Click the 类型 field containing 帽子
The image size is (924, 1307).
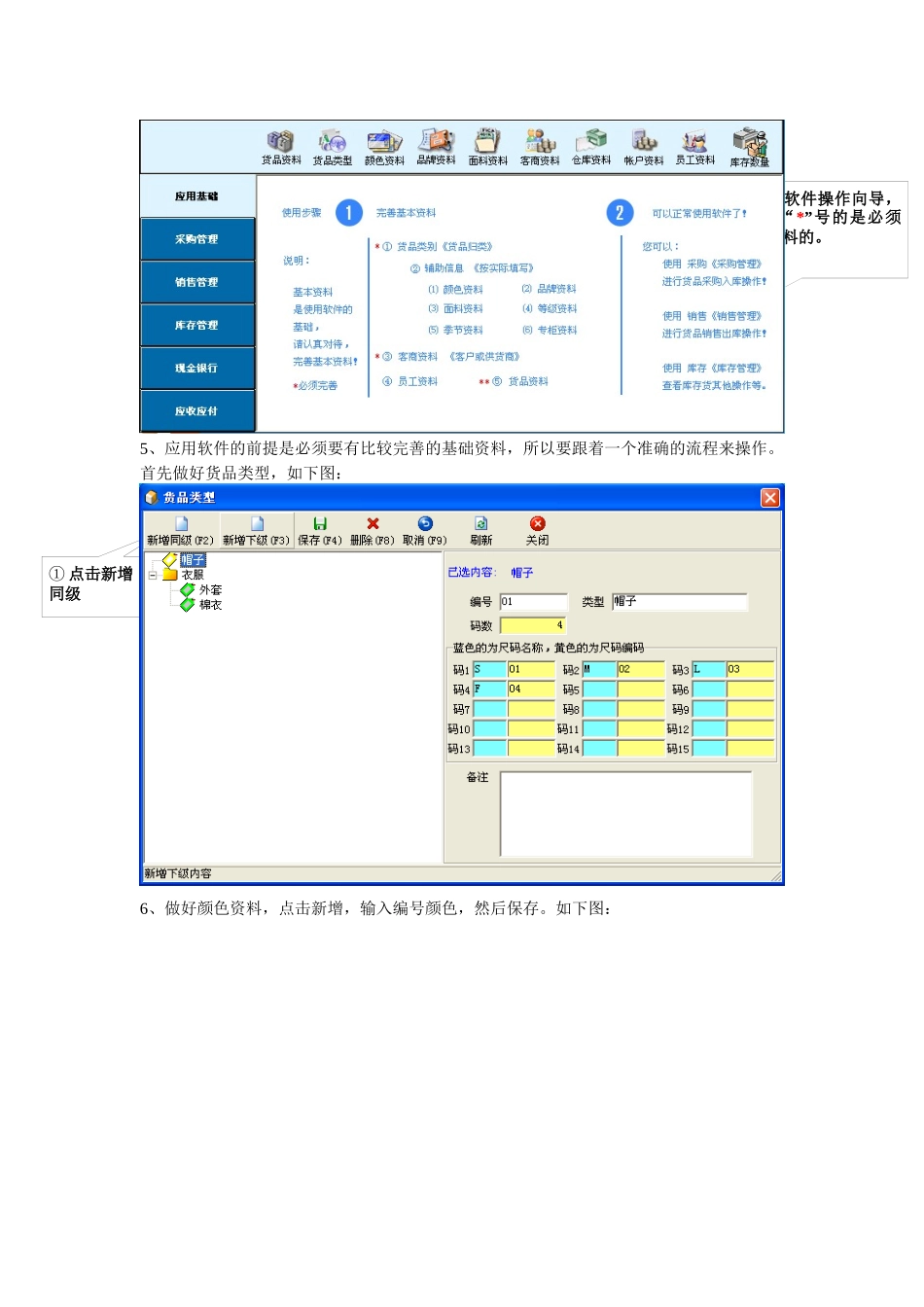point(679,602)
